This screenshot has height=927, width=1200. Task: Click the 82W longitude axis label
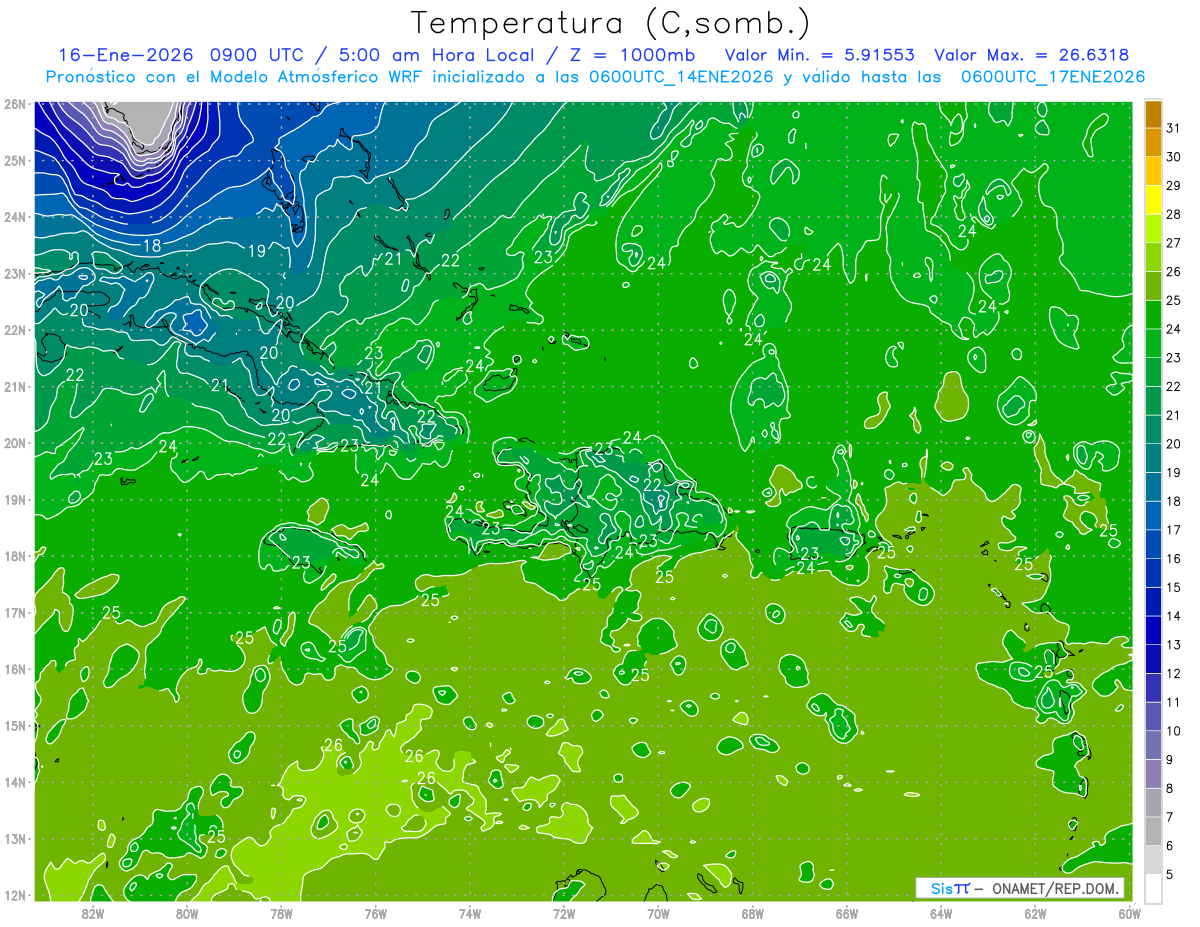click(92, 913)
